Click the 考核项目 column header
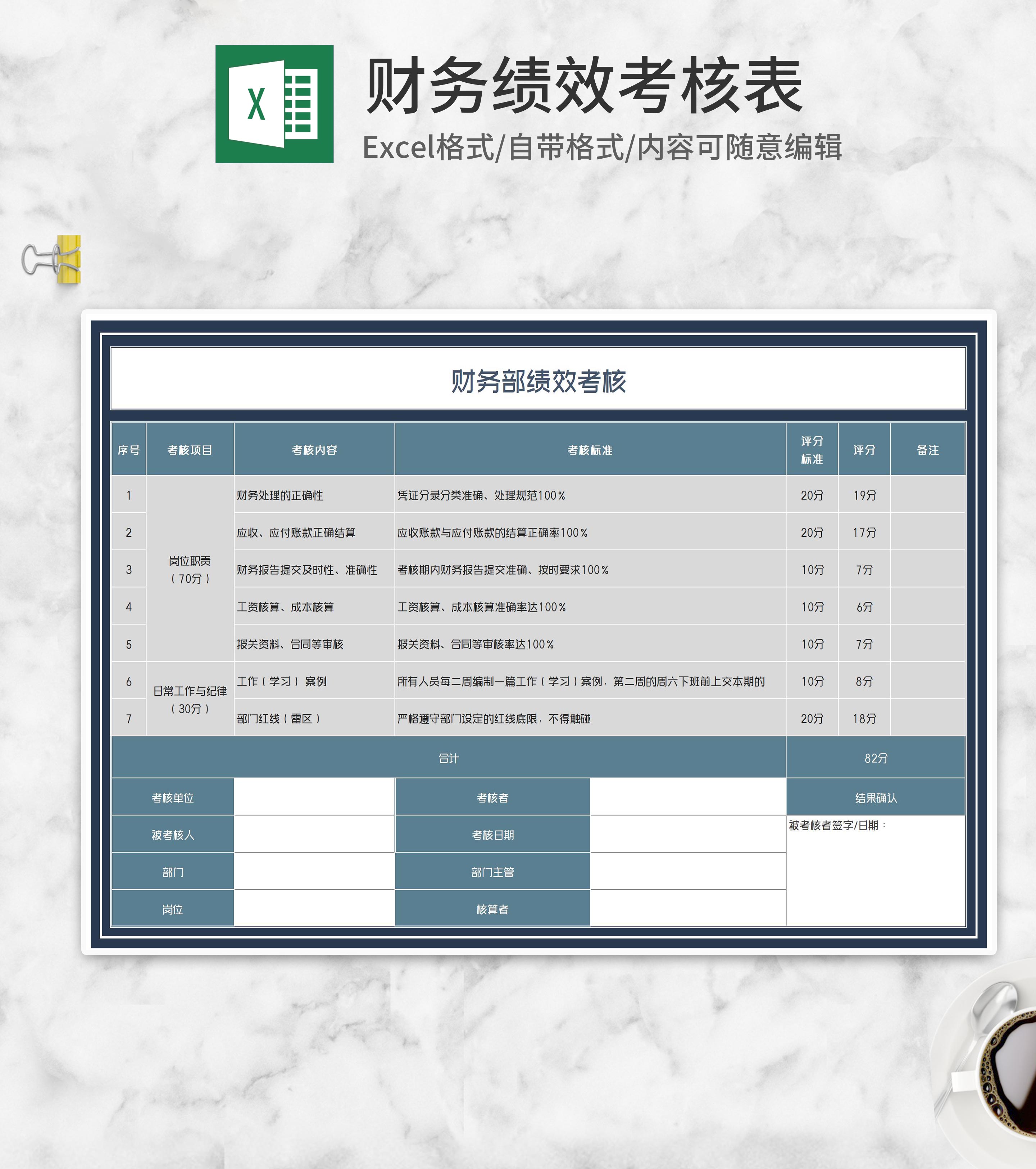 pyautogui.click(x=190, y=450)
